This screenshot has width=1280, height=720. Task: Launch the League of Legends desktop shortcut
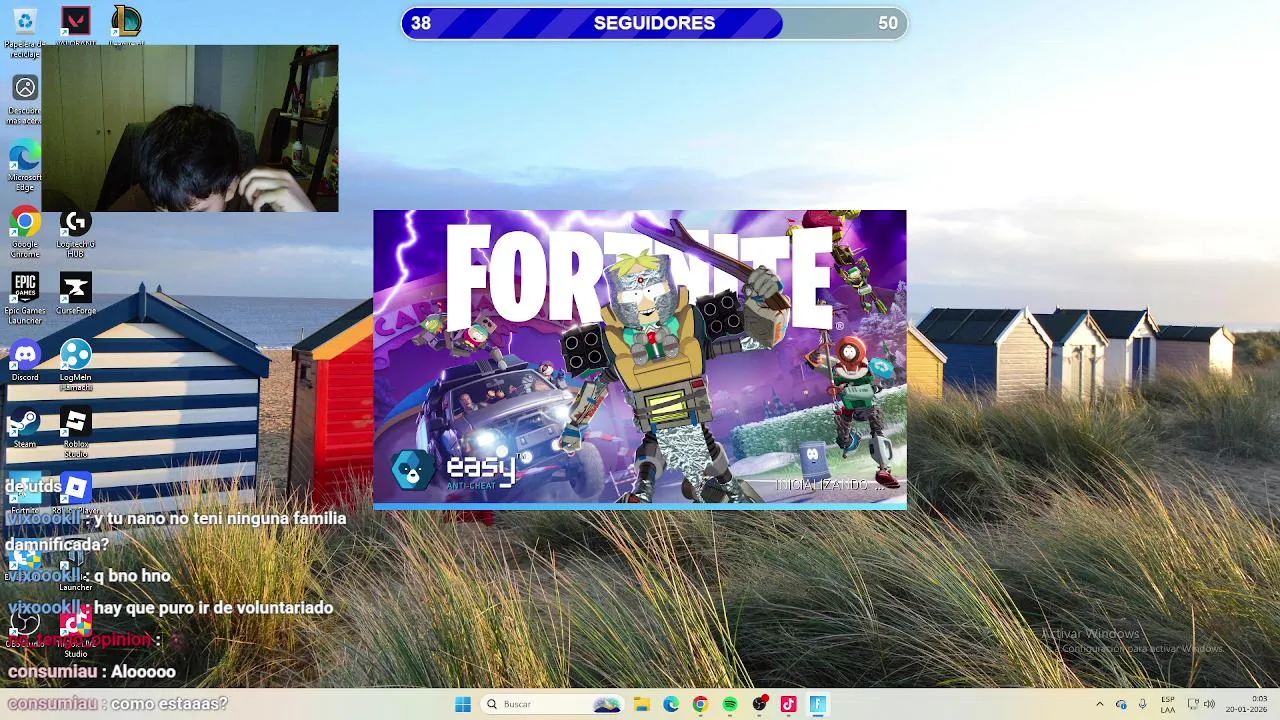tap(126, 25)
